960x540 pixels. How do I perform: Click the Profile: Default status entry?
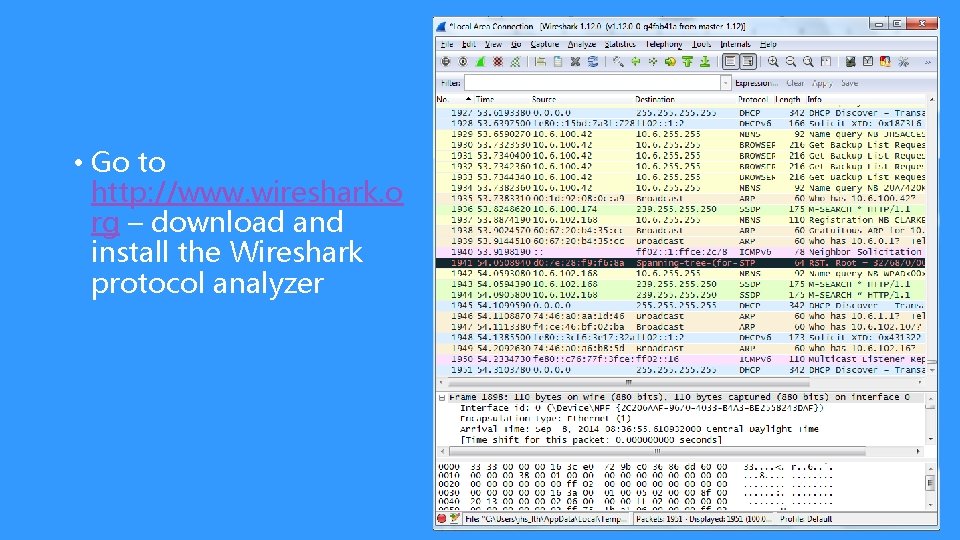pos(806,519)
